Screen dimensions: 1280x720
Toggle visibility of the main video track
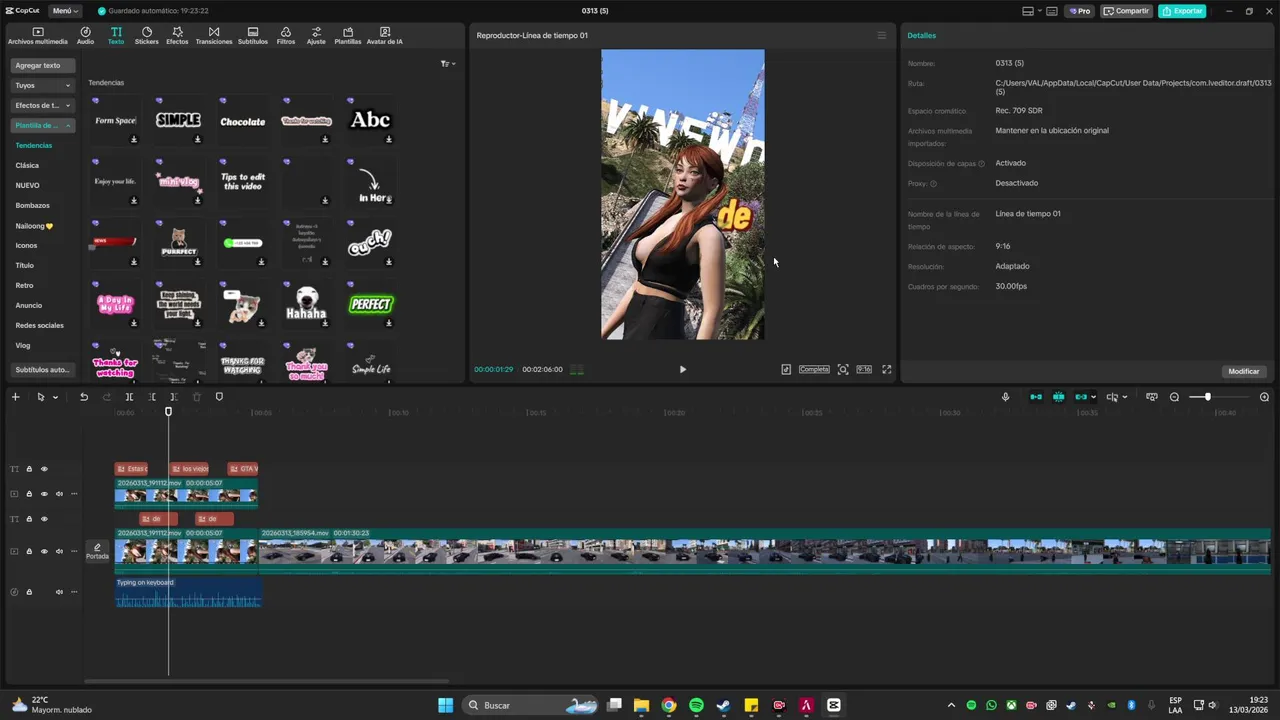[x=44, y=552]
